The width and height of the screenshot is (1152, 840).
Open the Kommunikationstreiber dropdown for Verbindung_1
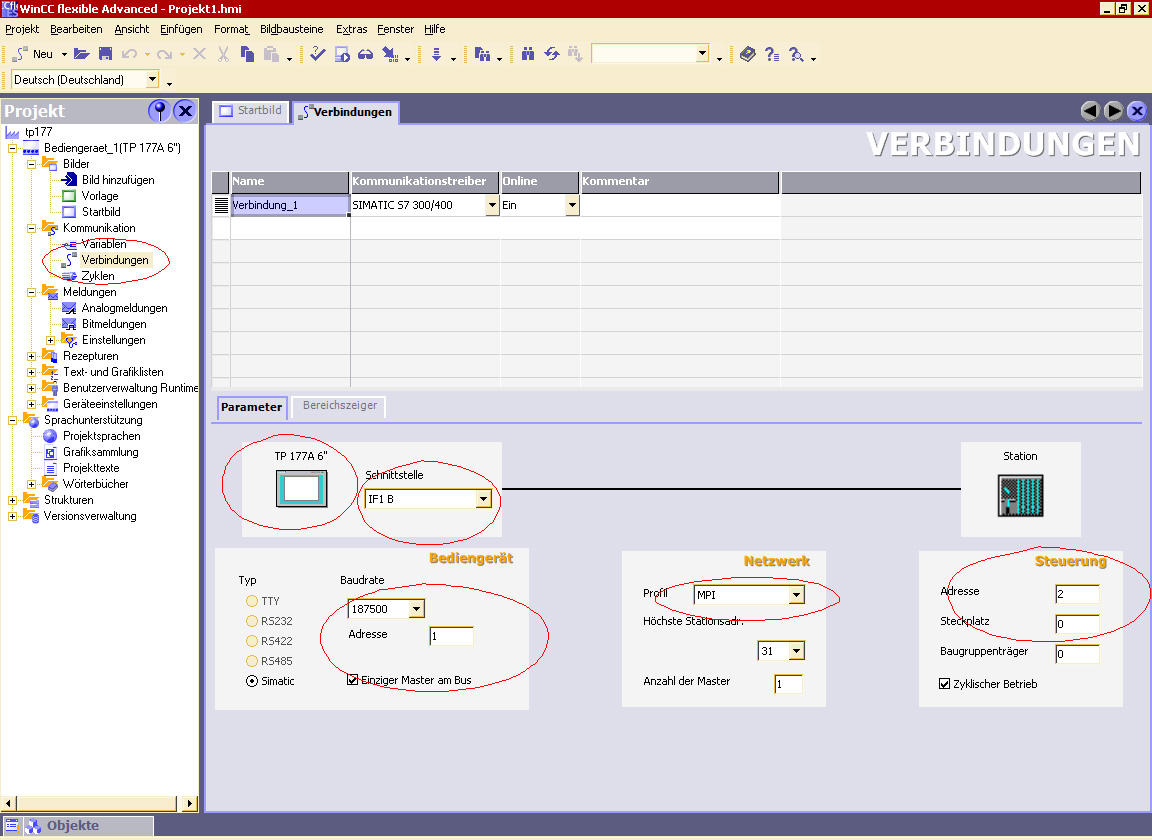coord(492,205)
